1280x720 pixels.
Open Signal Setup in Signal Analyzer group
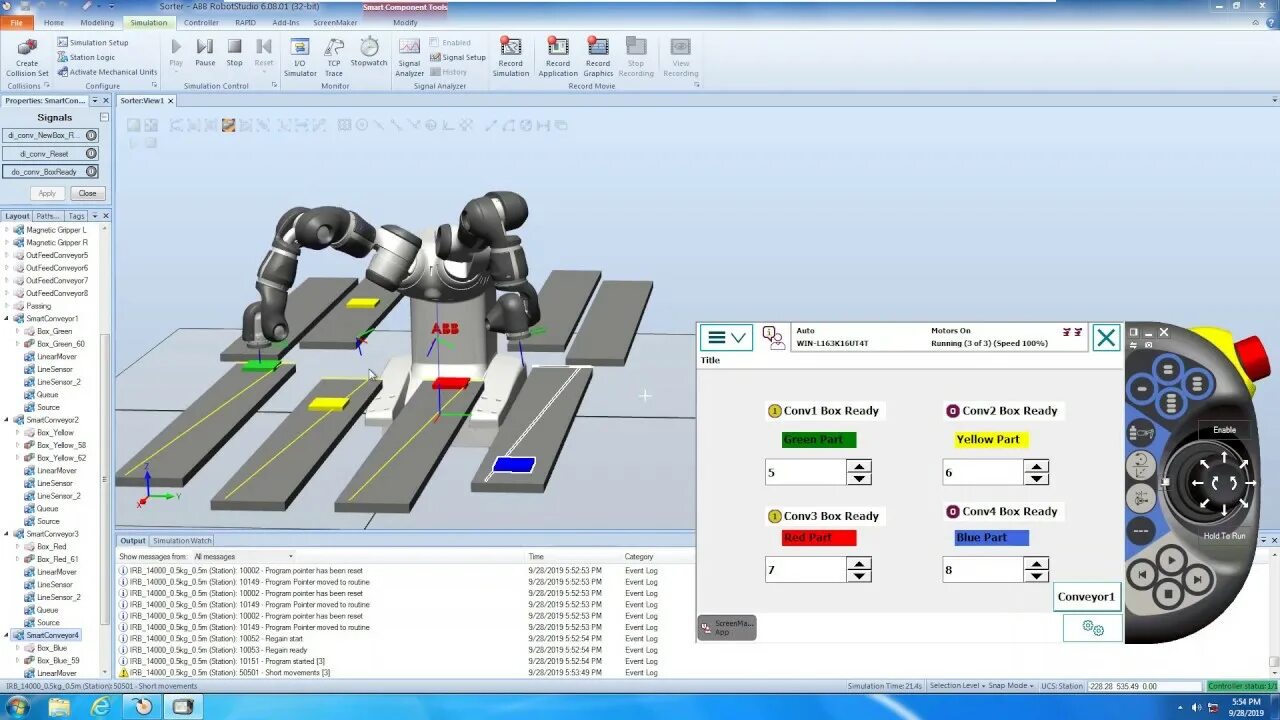click(x=457, y=57)
